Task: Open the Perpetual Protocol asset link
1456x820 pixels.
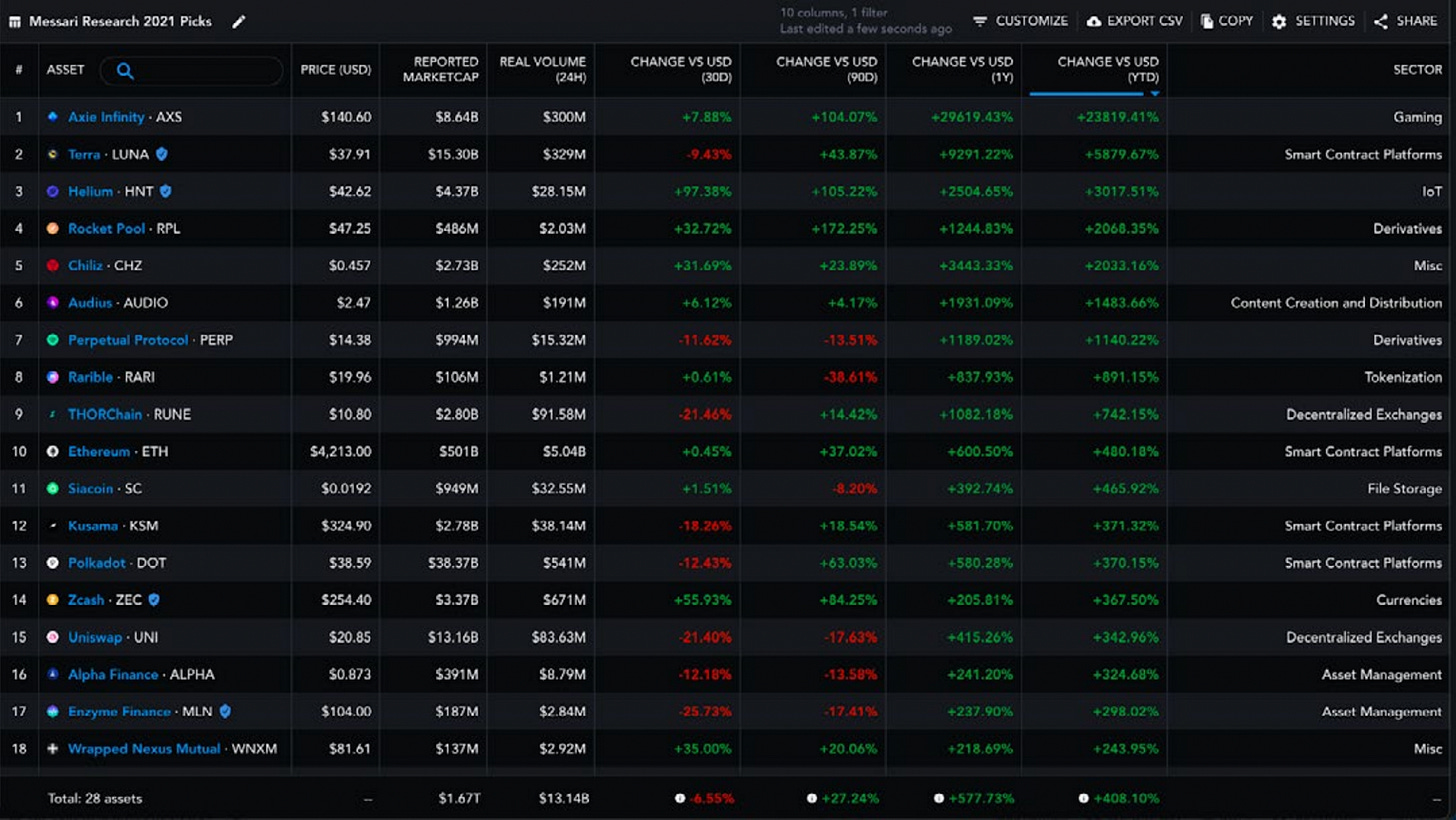Action: point(128,340)
